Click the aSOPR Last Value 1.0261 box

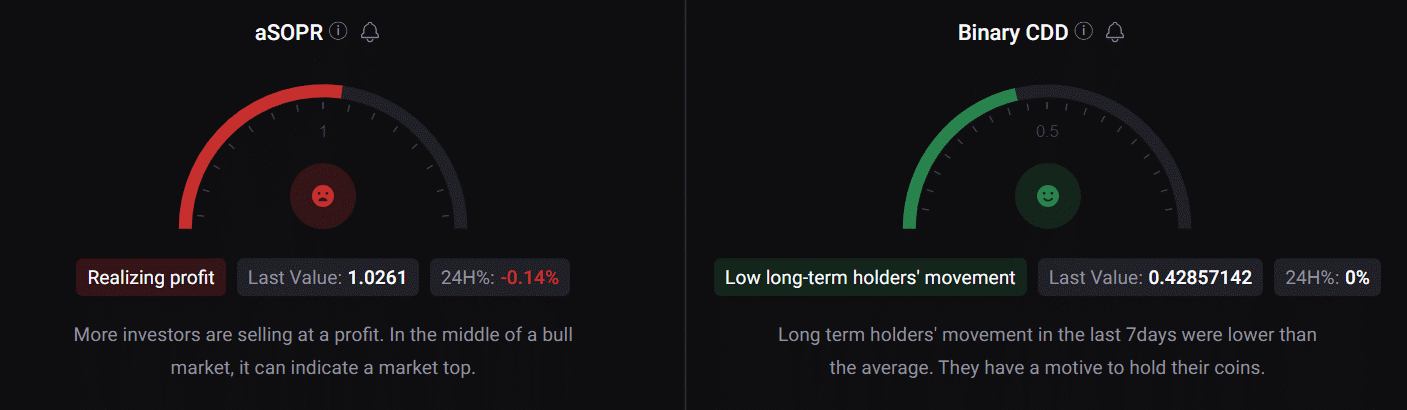(328, 277)
